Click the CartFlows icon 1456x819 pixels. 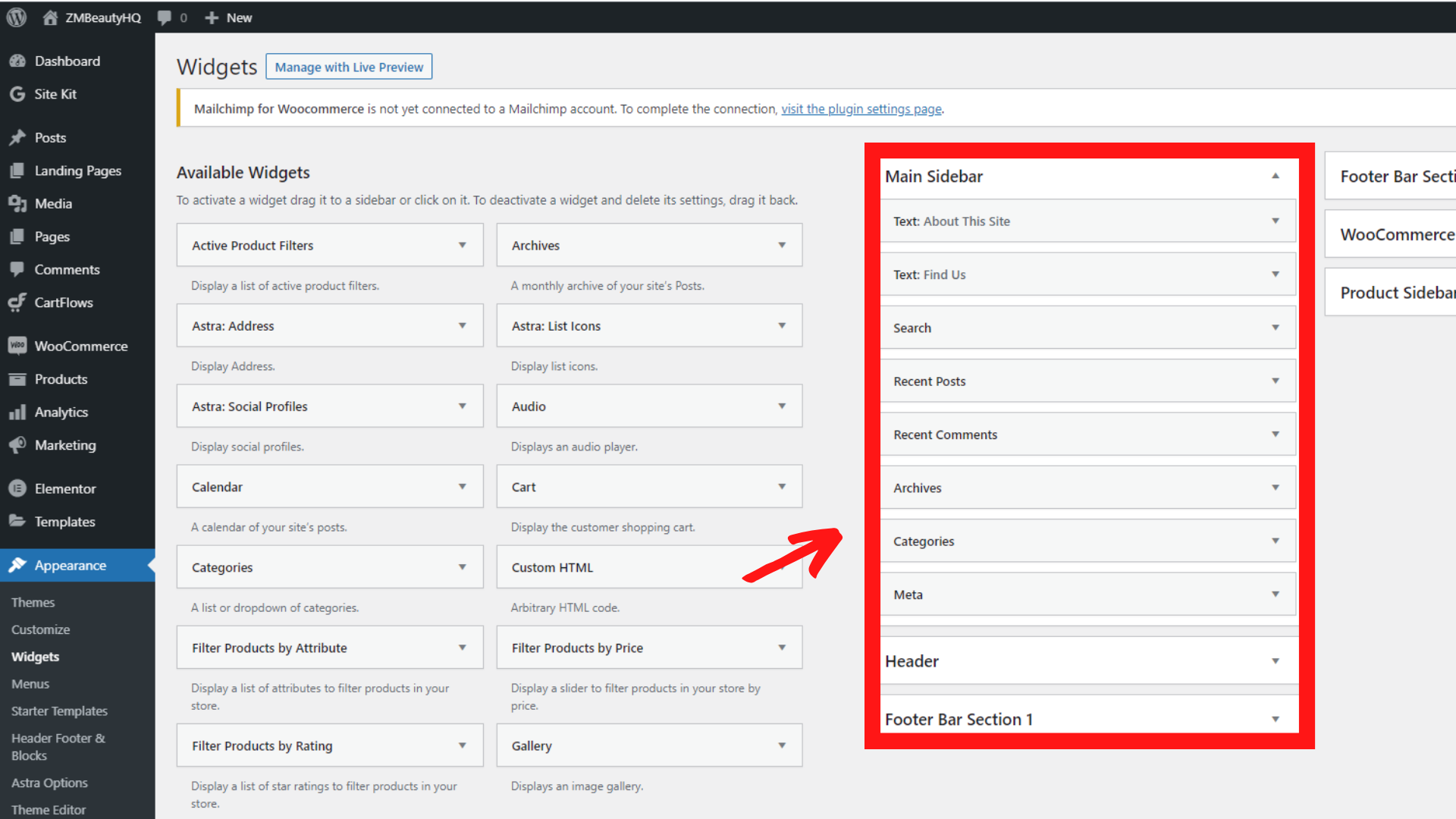[x=17, y=303]
